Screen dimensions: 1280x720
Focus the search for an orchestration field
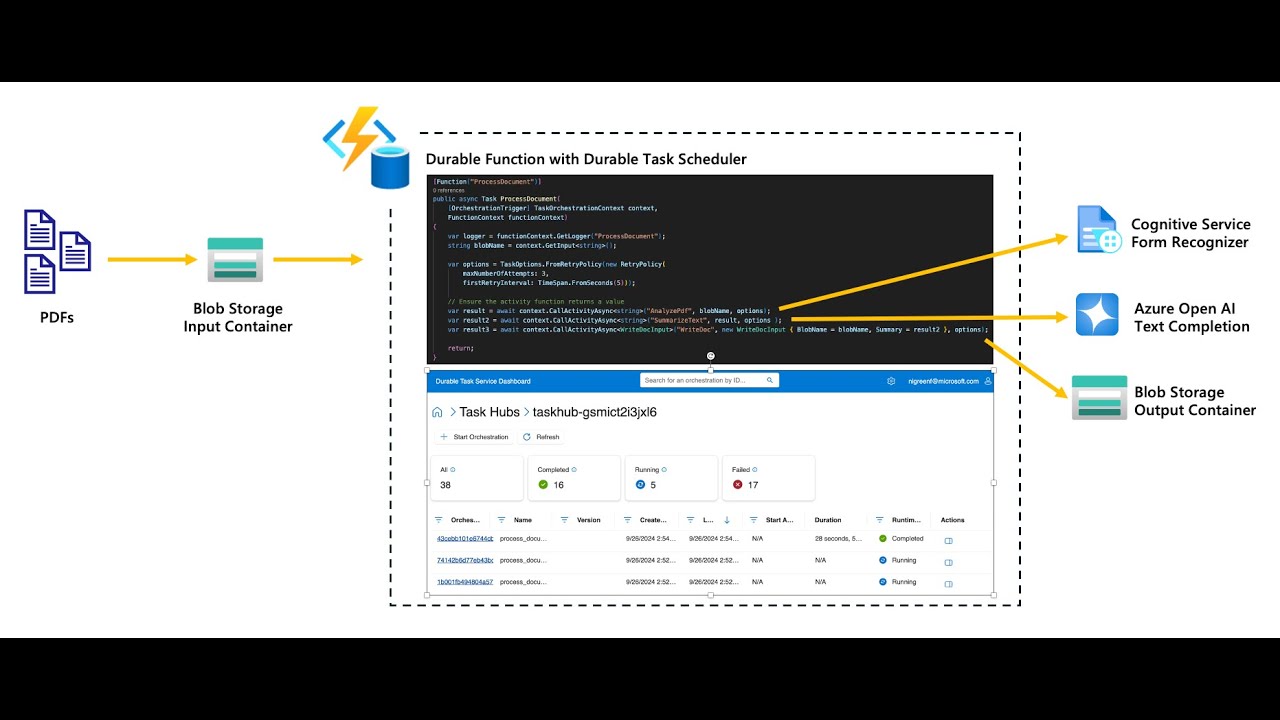709,381
